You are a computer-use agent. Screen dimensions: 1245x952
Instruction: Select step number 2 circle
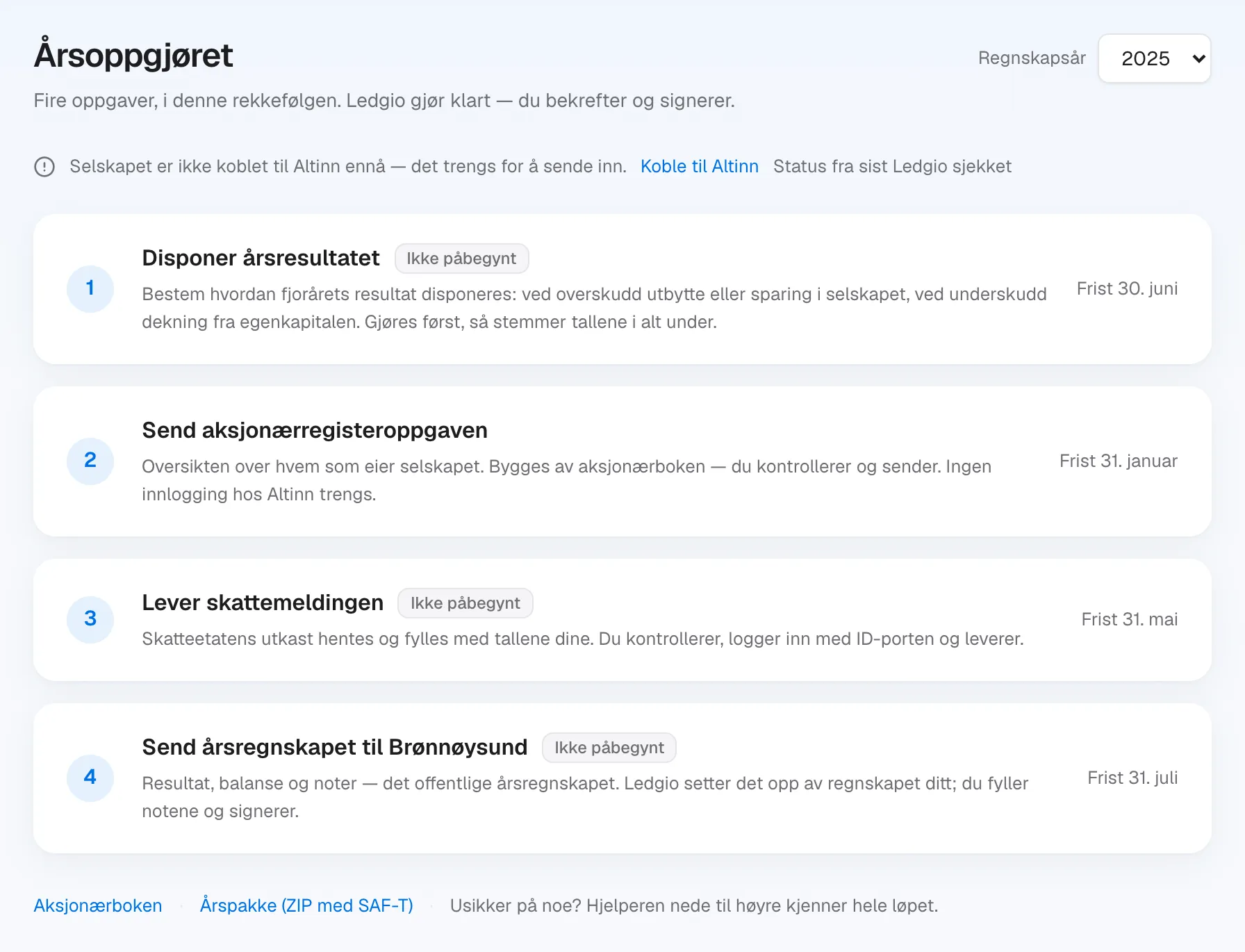tap(90, 461)
